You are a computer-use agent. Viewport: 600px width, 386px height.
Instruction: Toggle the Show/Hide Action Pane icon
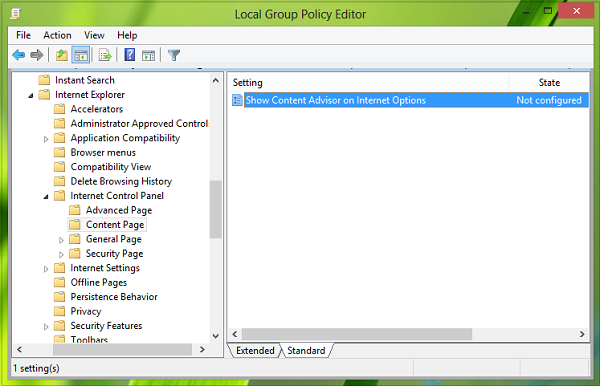(x=148, y=55)
